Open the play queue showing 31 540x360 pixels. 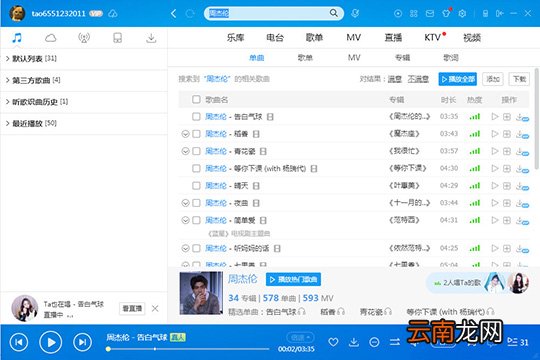point(518,342)
